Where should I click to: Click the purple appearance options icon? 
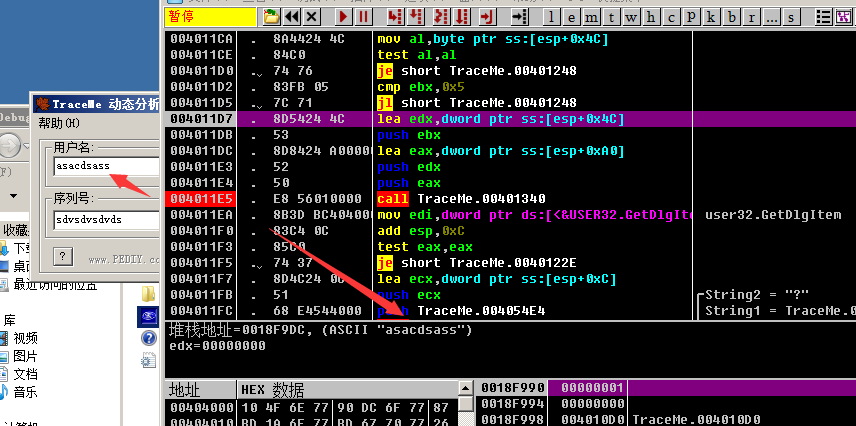tap(844, 17)
